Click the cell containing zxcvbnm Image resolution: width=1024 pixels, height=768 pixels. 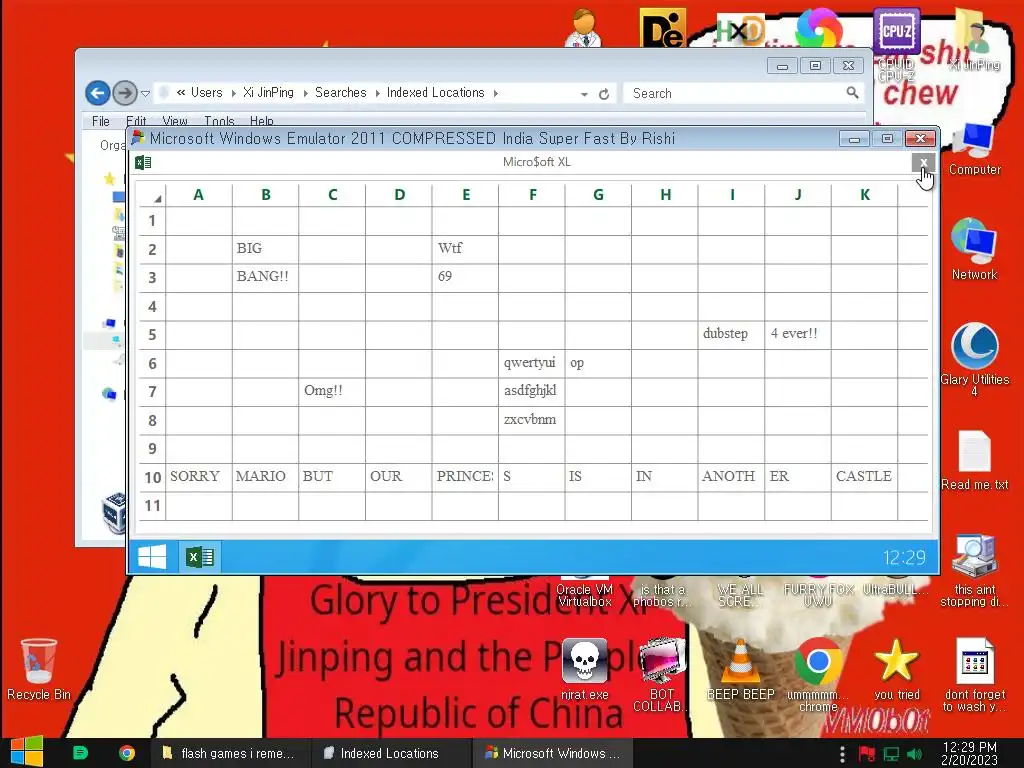click(x=532, y=420)
